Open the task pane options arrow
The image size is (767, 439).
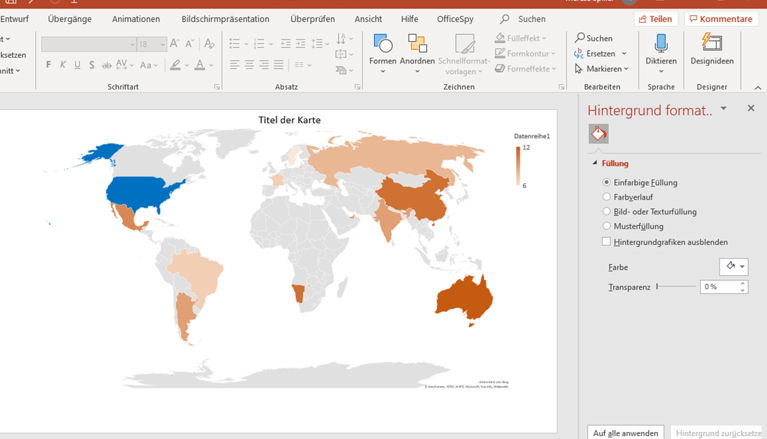tap(723, 108)
